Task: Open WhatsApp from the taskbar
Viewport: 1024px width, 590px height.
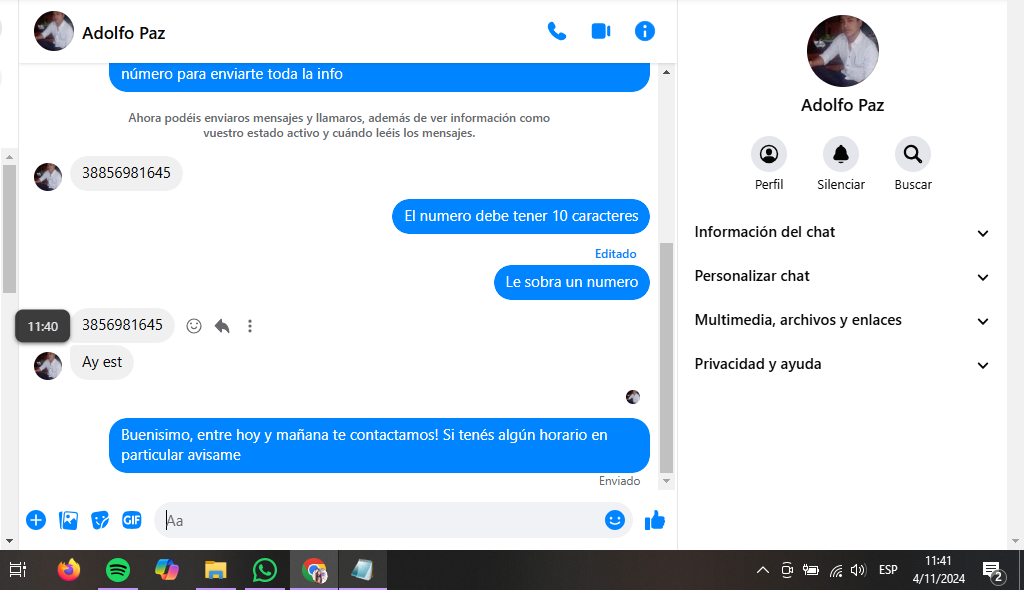Action: click(x=264, y=570)
